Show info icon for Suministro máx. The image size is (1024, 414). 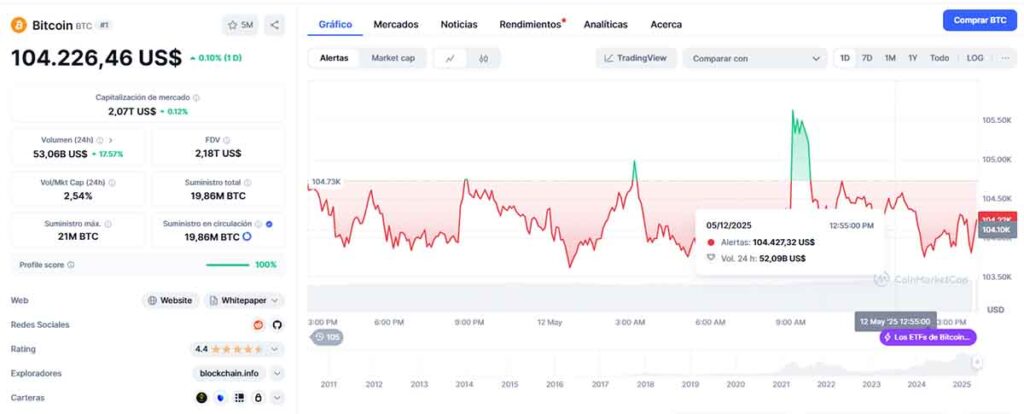108,224
